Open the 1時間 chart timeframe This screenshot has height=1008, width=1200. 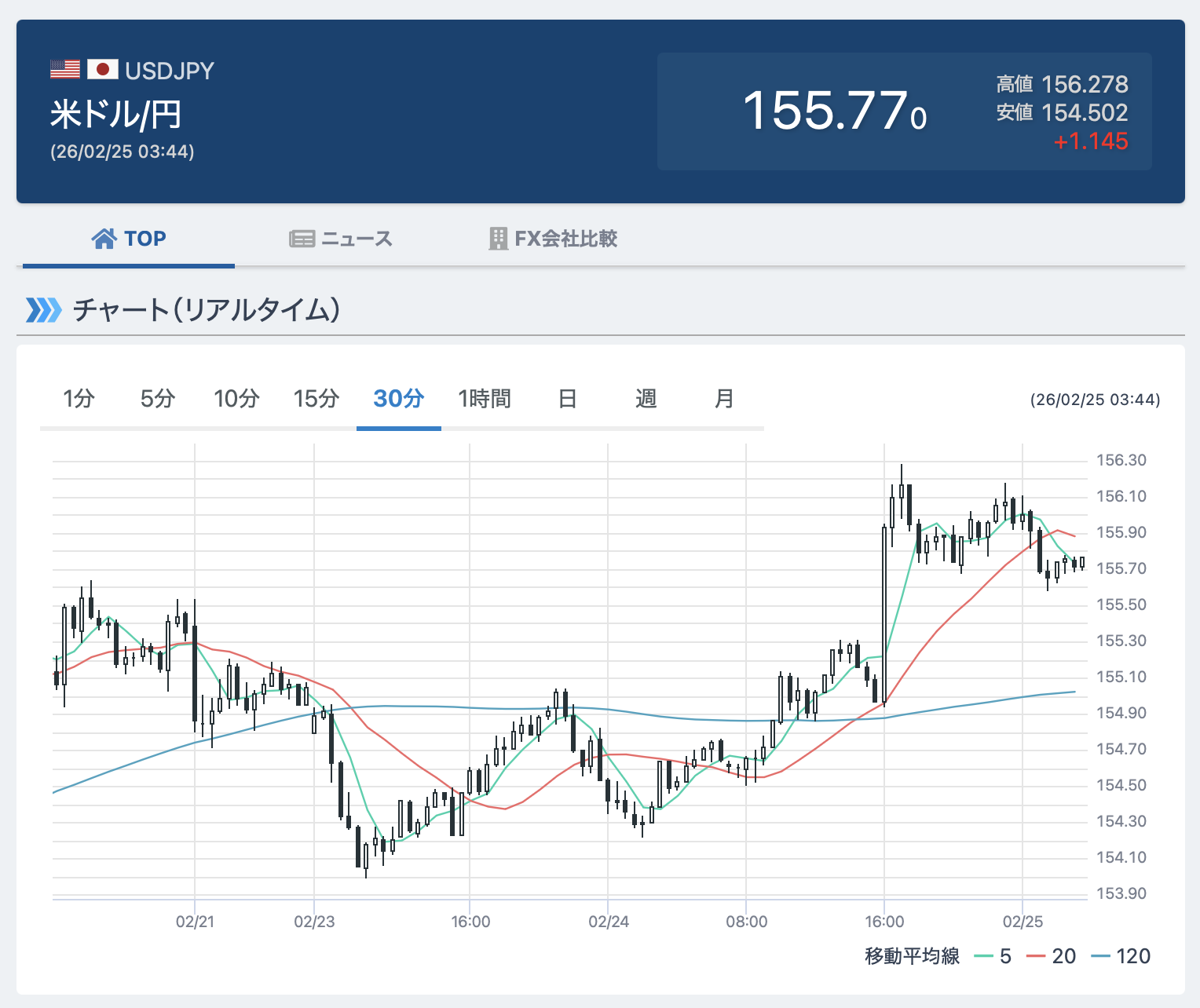coord(485,399)
